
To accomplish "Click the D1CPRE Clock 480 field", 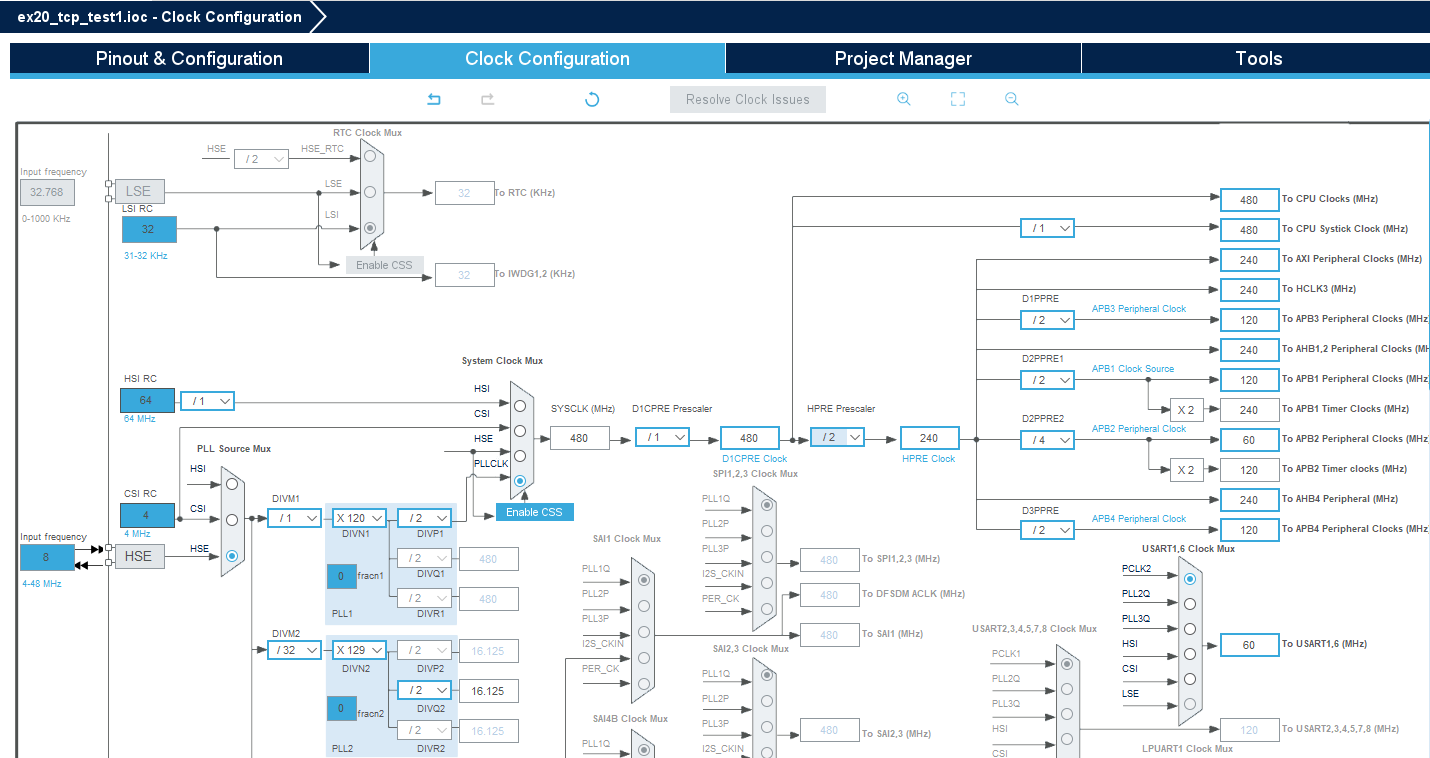I will [749, 438].
